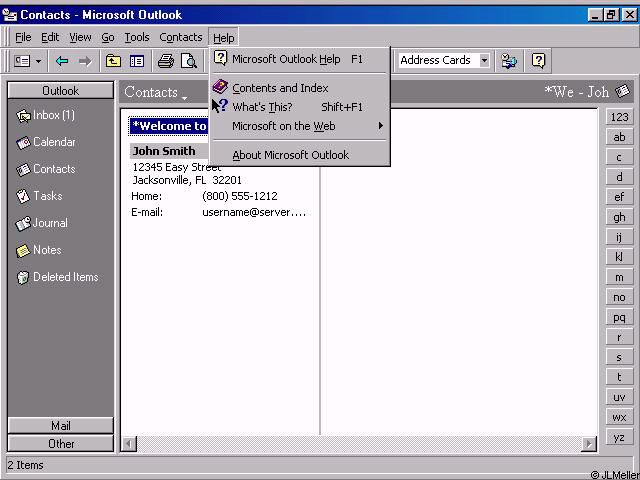640x480 pixels.
Task: Select the Outlook group button
Action: click(x=60, y=91)
